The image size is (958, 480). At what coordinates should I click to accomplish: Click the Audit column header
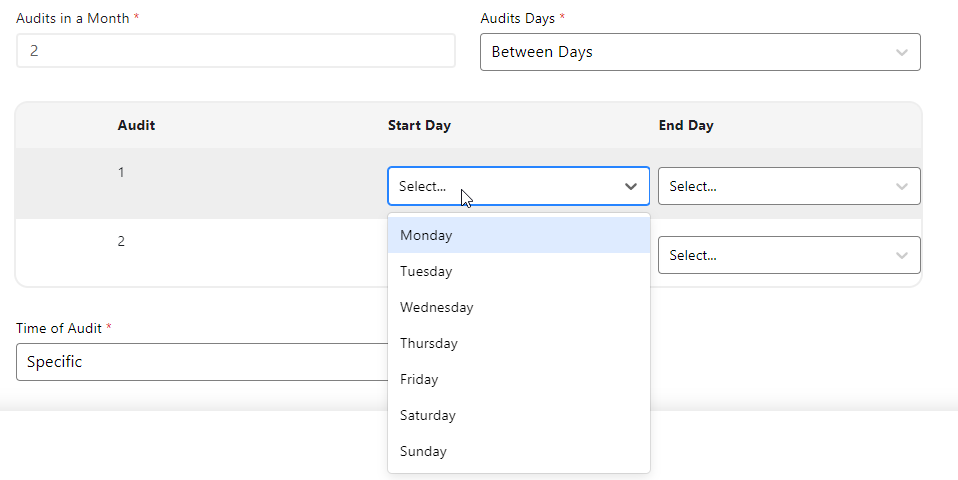(136, 126)
